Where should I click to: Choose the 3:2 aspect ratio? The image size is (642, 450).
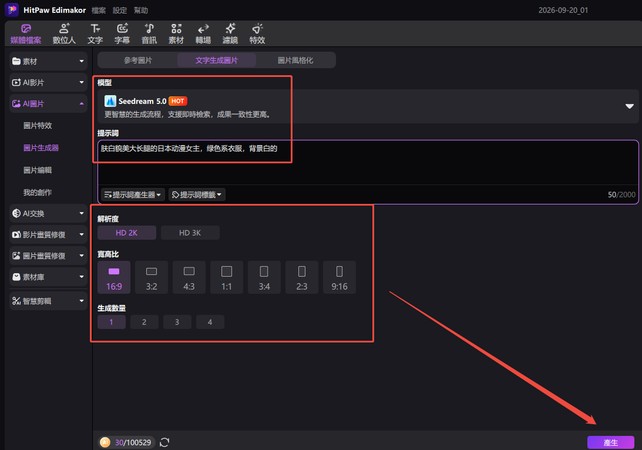tap(151, 277)
